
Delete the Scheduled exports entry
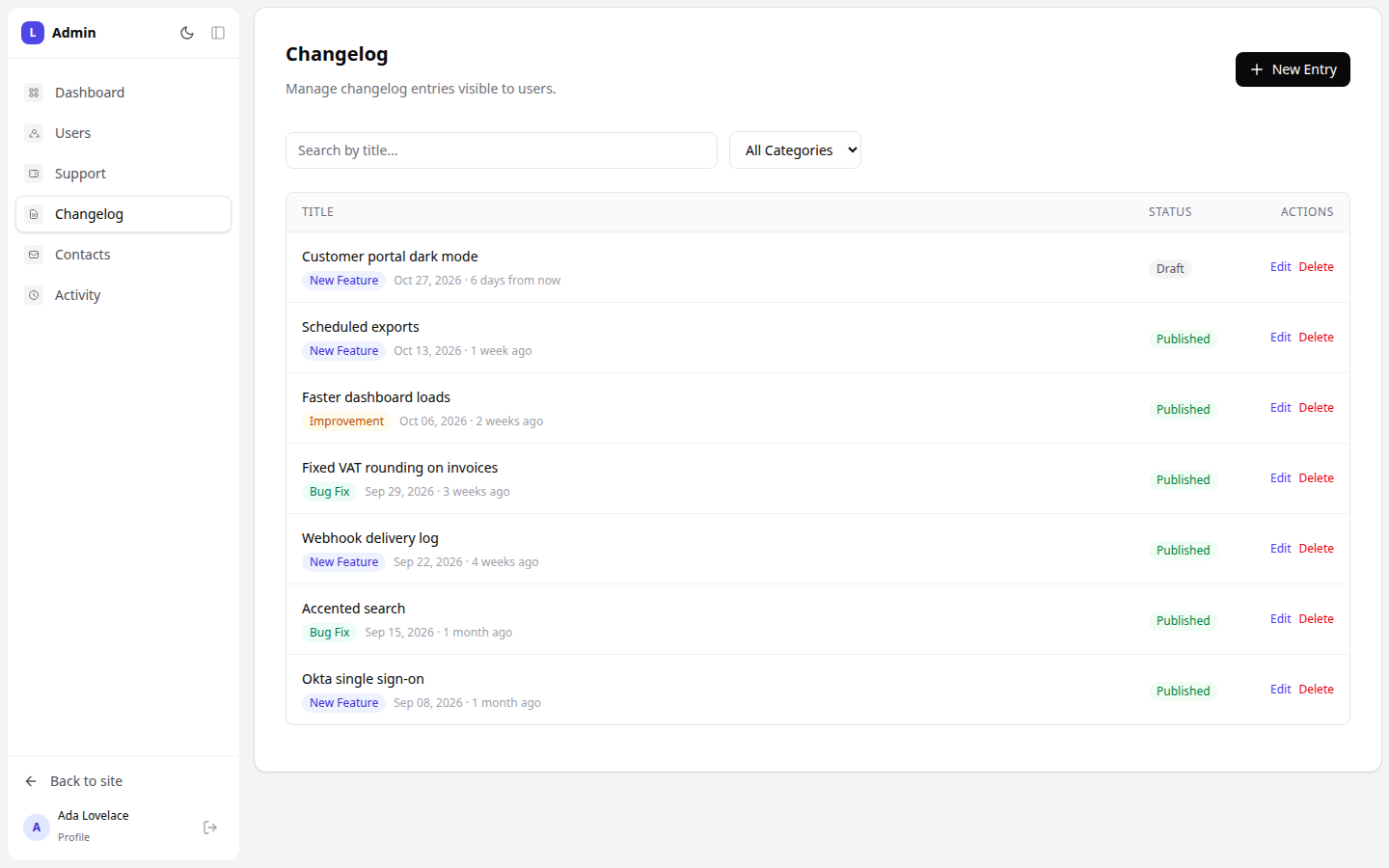coord(1316,338)
